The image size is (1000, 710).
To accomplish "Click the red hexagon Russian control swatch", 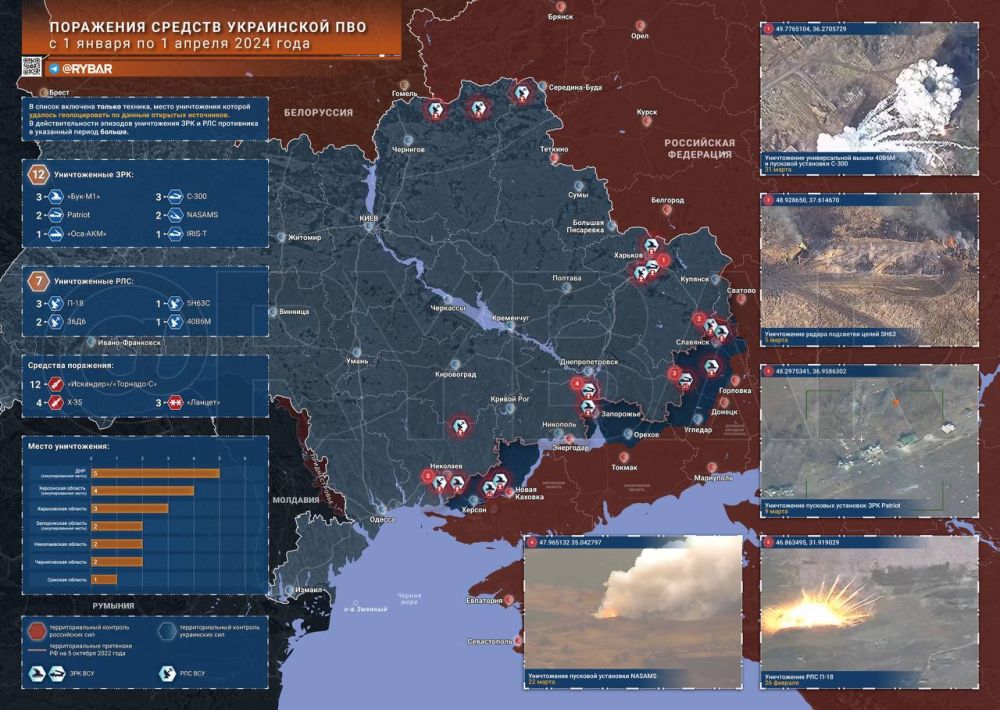I will [x=36, y=630].
